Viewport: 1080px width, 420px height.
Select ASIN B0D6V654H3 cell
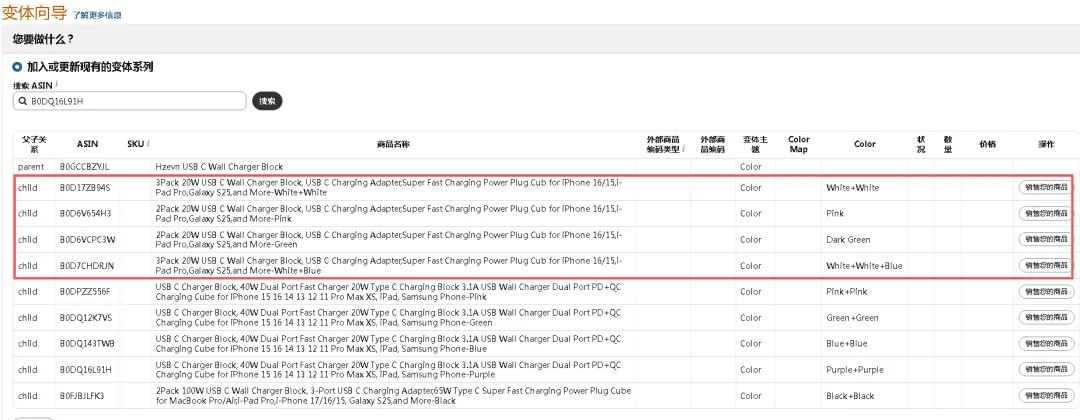85,213
